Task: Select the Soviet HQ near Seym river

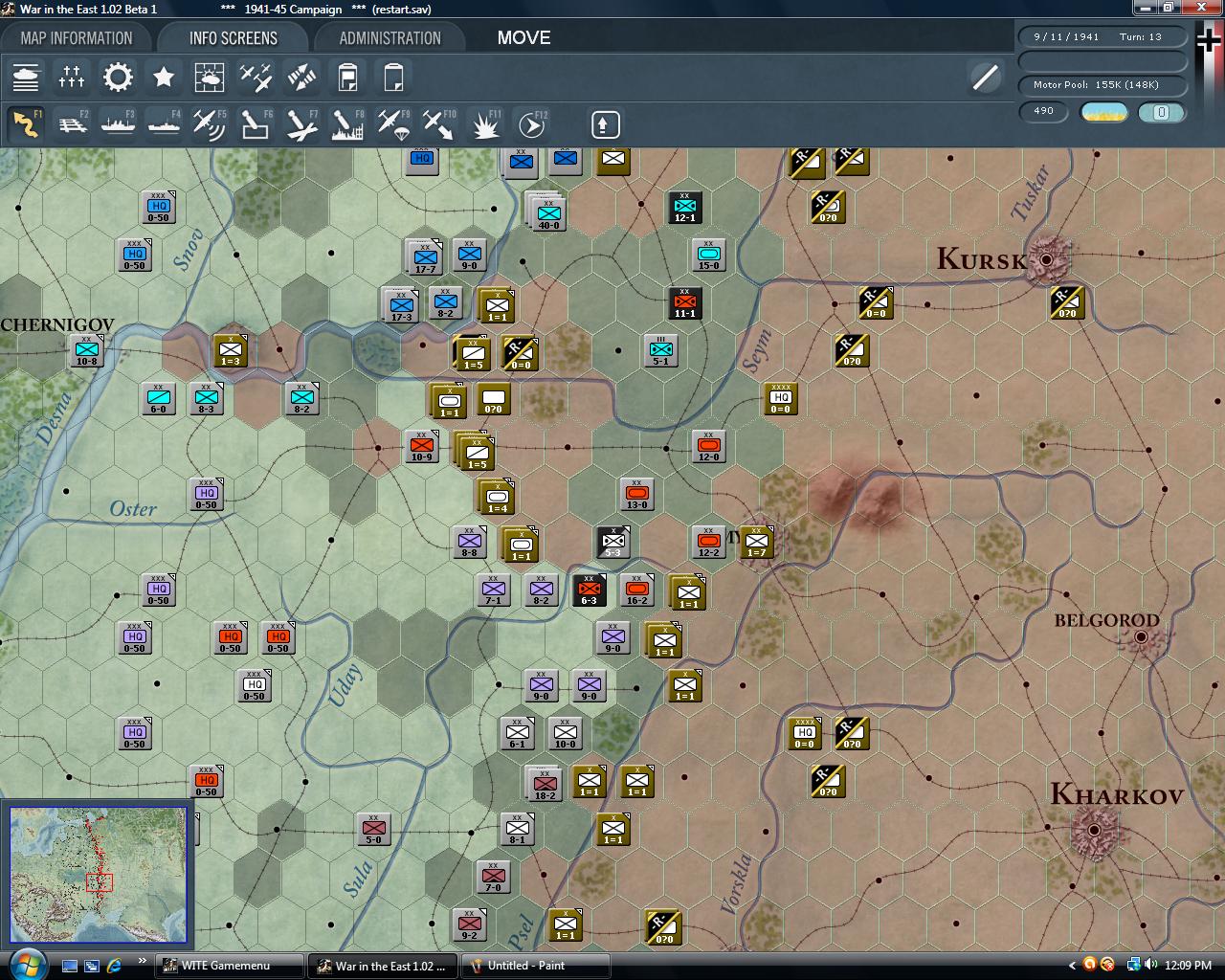Action: [x=780, y=398]
